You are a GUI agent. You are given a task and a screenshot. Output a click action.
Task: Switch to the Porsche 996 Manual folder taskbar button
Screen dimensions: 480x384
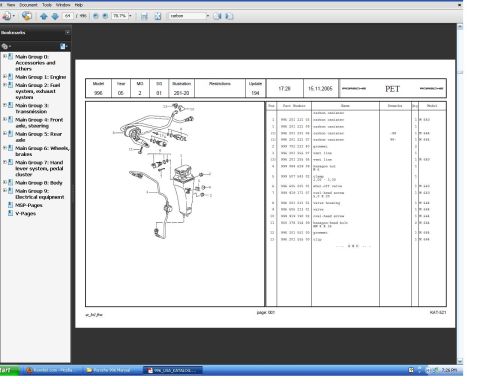(111, 370)
